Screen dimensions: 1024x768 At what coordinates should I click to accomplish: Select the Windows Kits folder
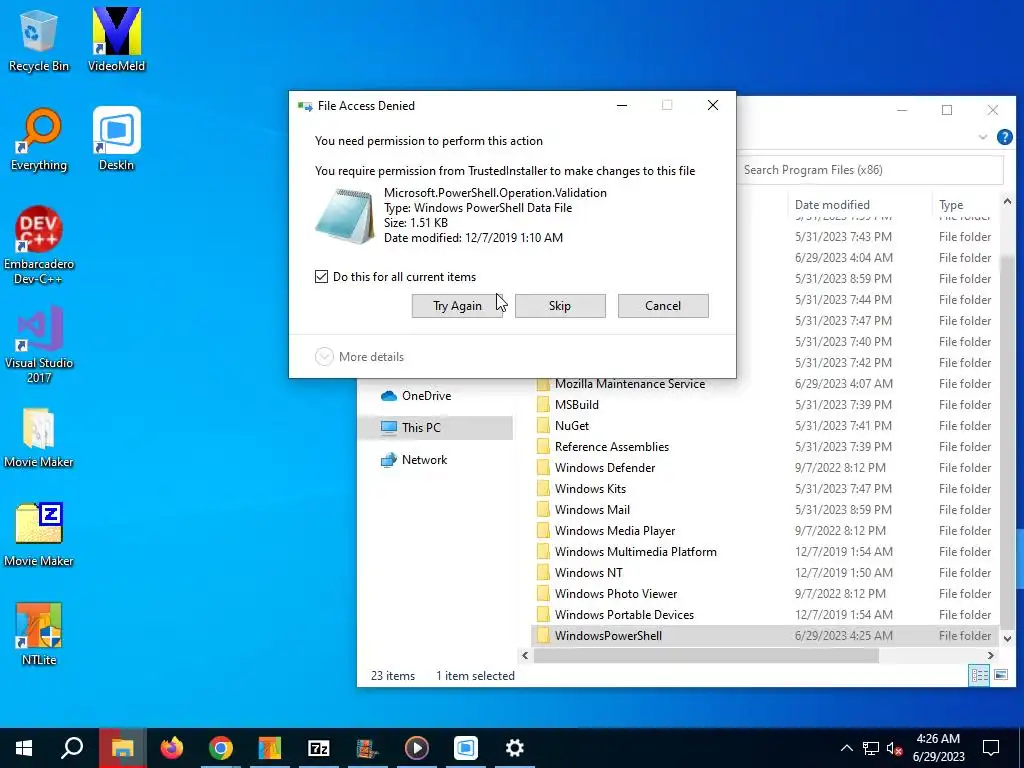(x=764, y=488)
